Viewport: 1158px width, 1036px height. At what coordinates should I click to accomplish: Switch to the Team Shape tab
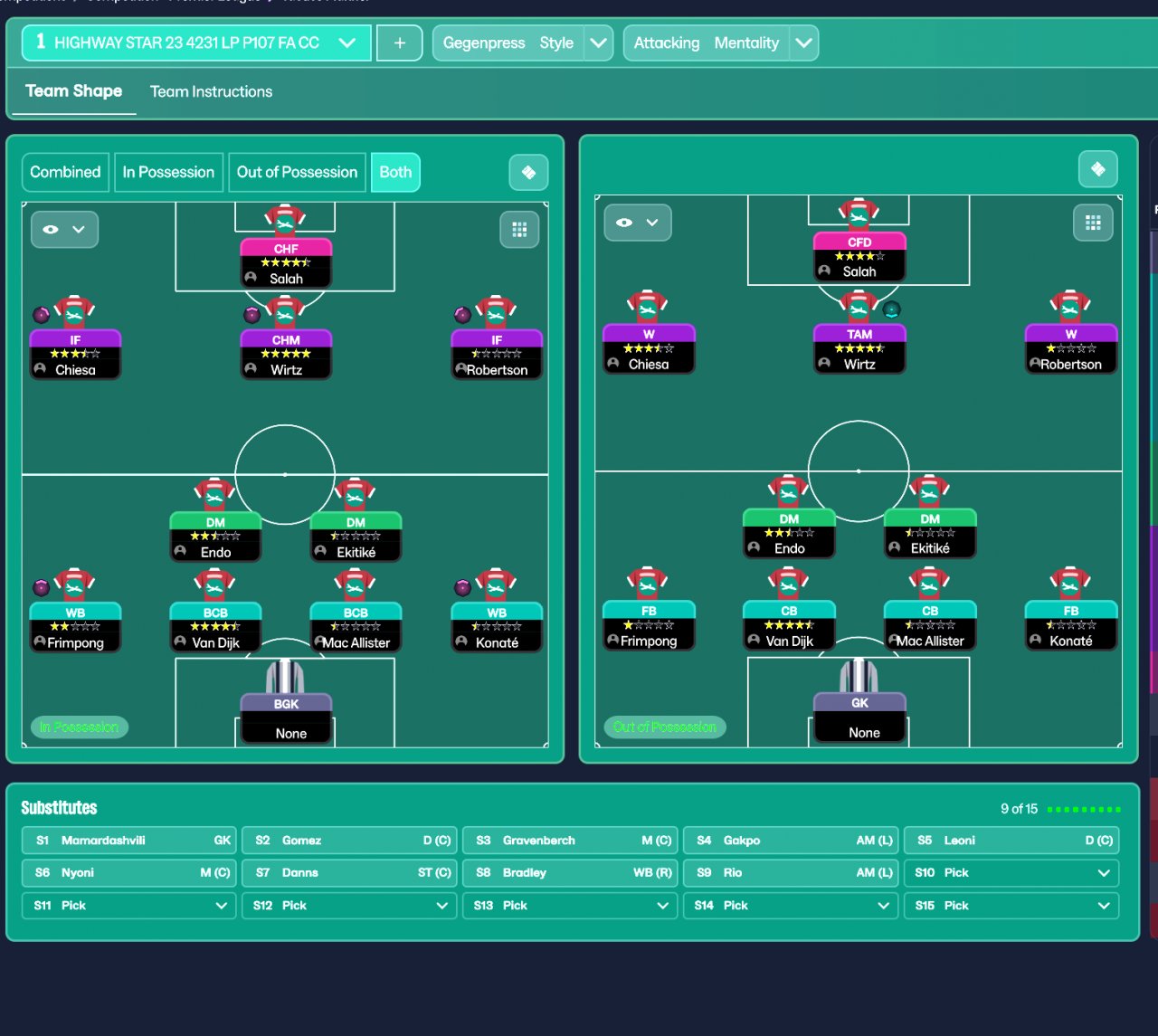tap(73, 91)
